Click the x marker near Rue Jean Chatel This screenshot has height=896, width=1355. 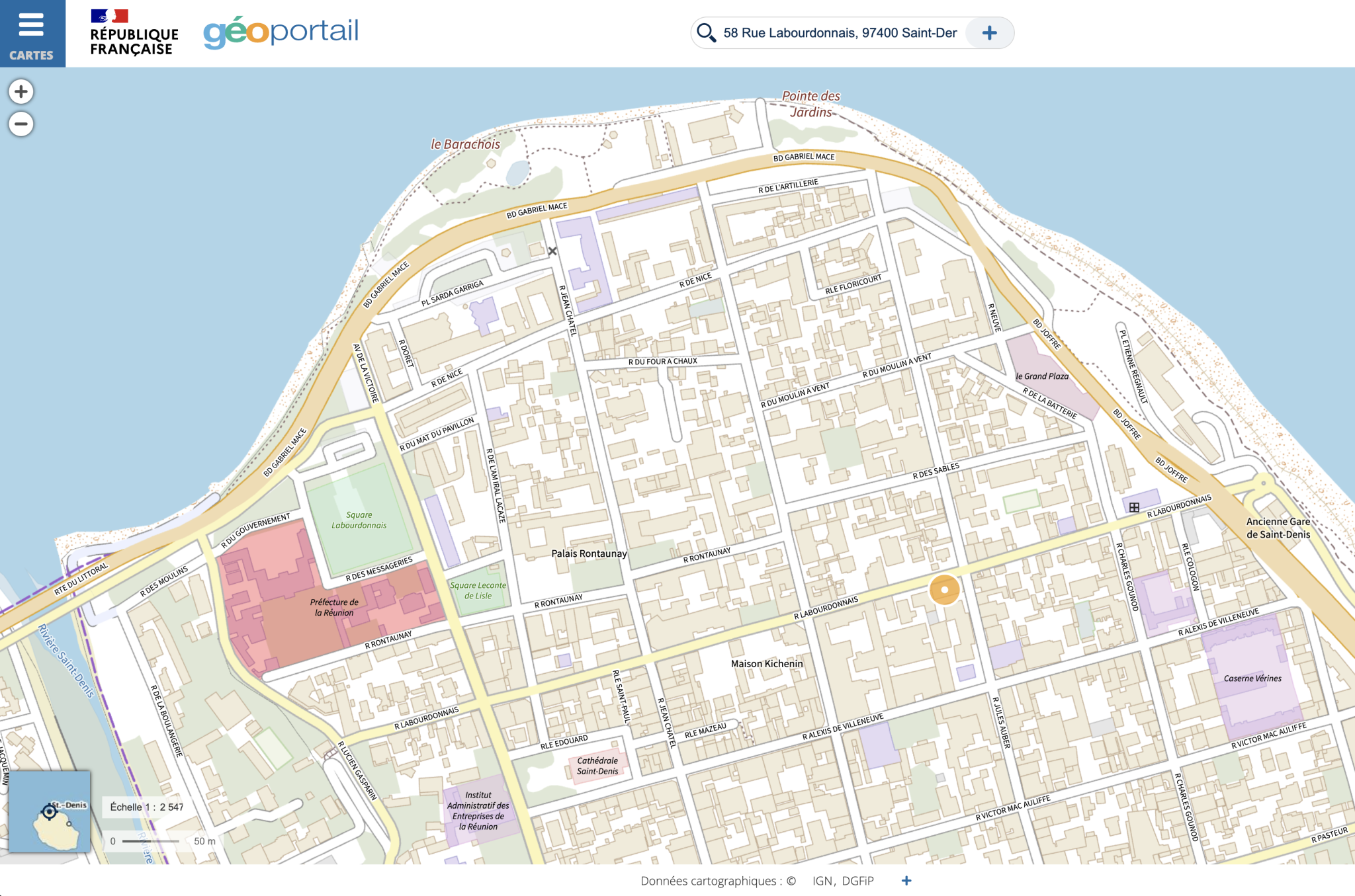[552, 251]
